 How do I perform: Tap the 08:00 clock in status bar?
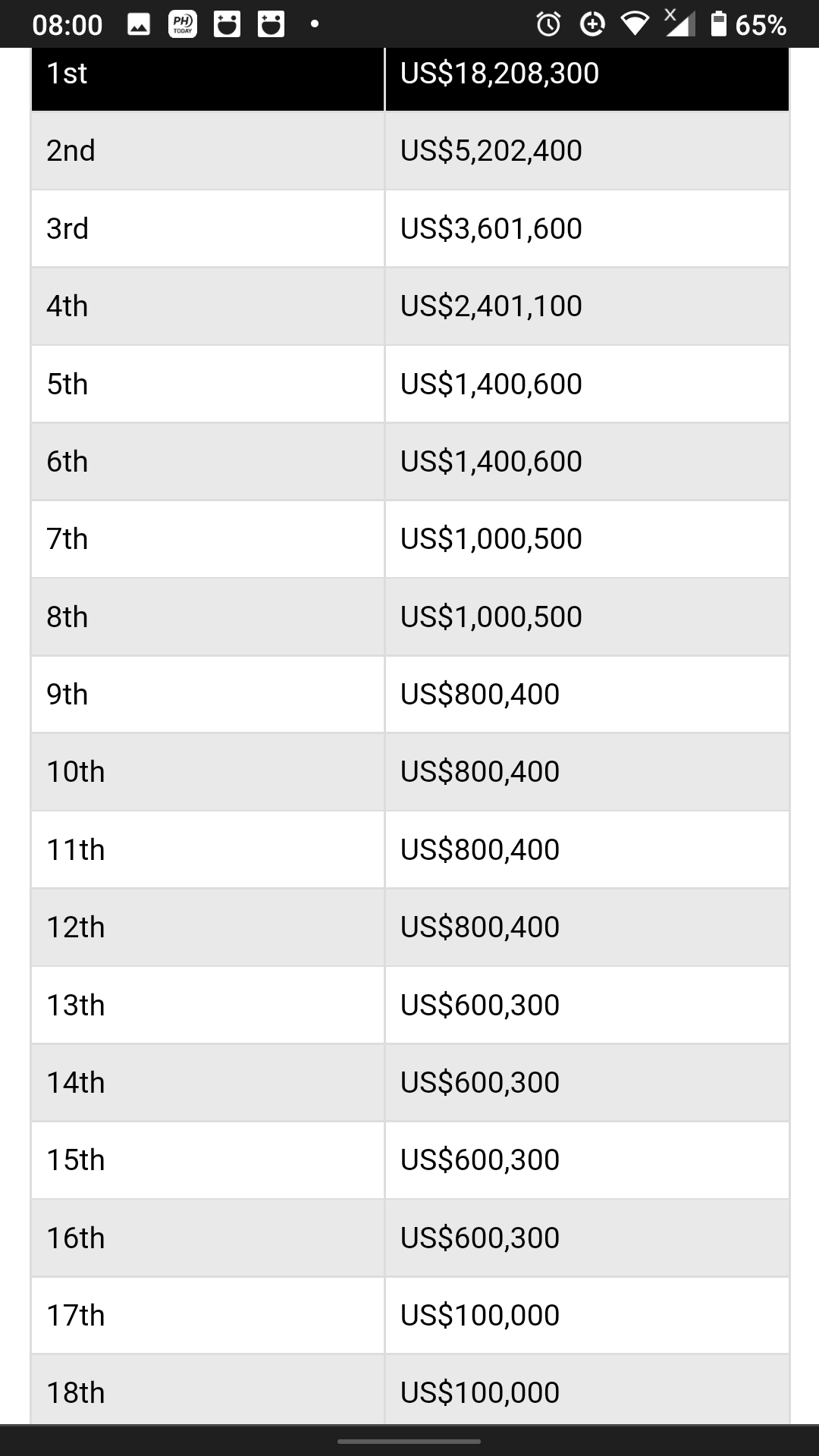[67, 25]
